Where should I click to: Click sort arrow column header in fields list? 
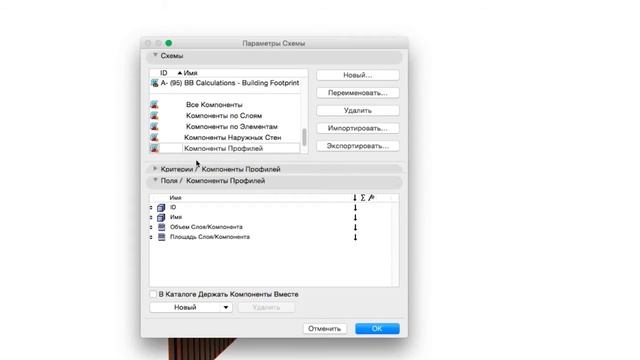(x=355, y=198)
